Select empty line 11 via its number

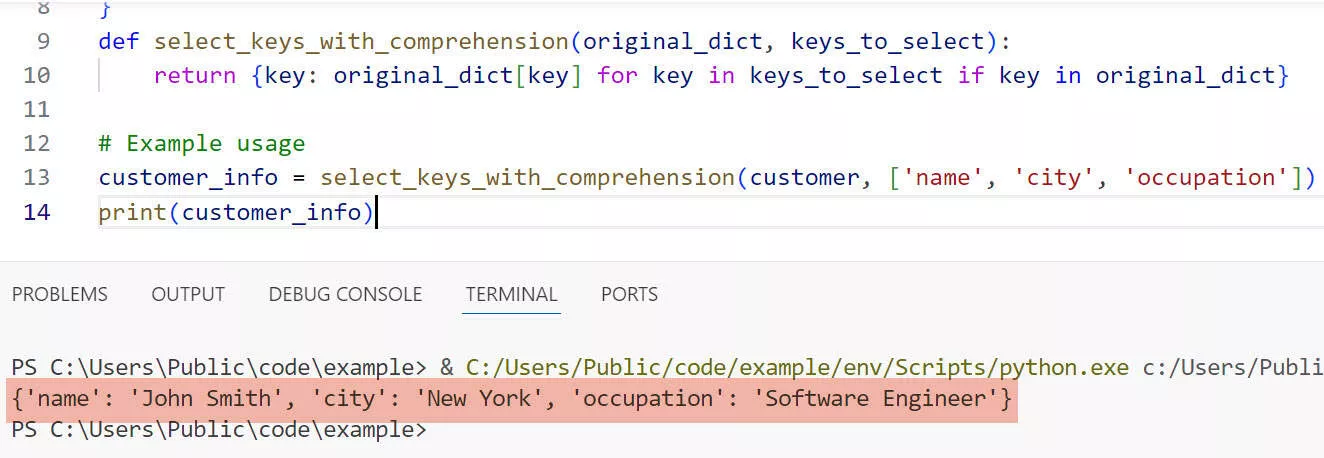point(36,109)
